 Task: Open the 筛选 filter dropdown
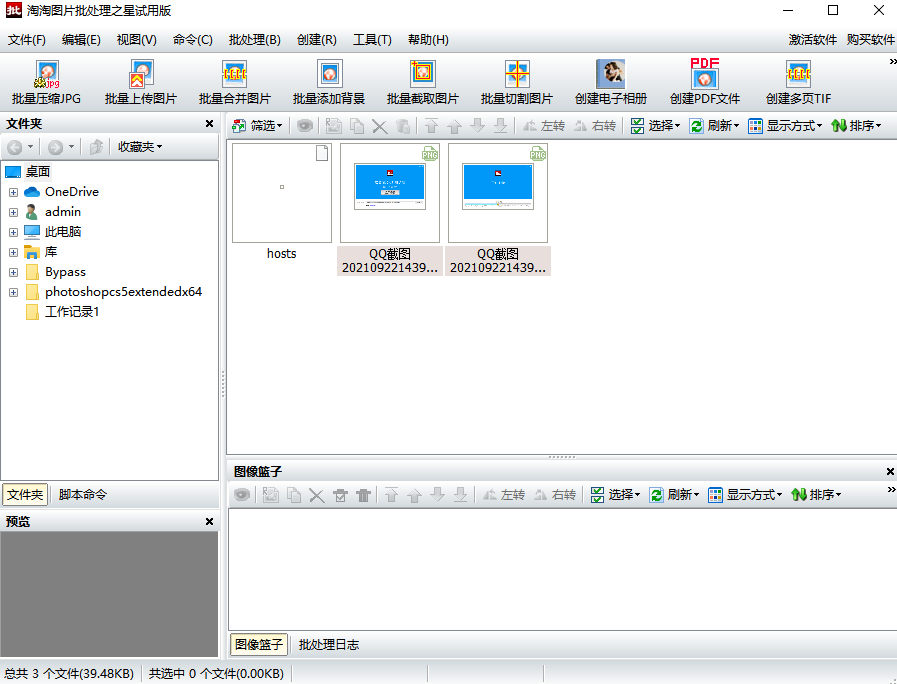pyautogui.click(x=256, y=124)
